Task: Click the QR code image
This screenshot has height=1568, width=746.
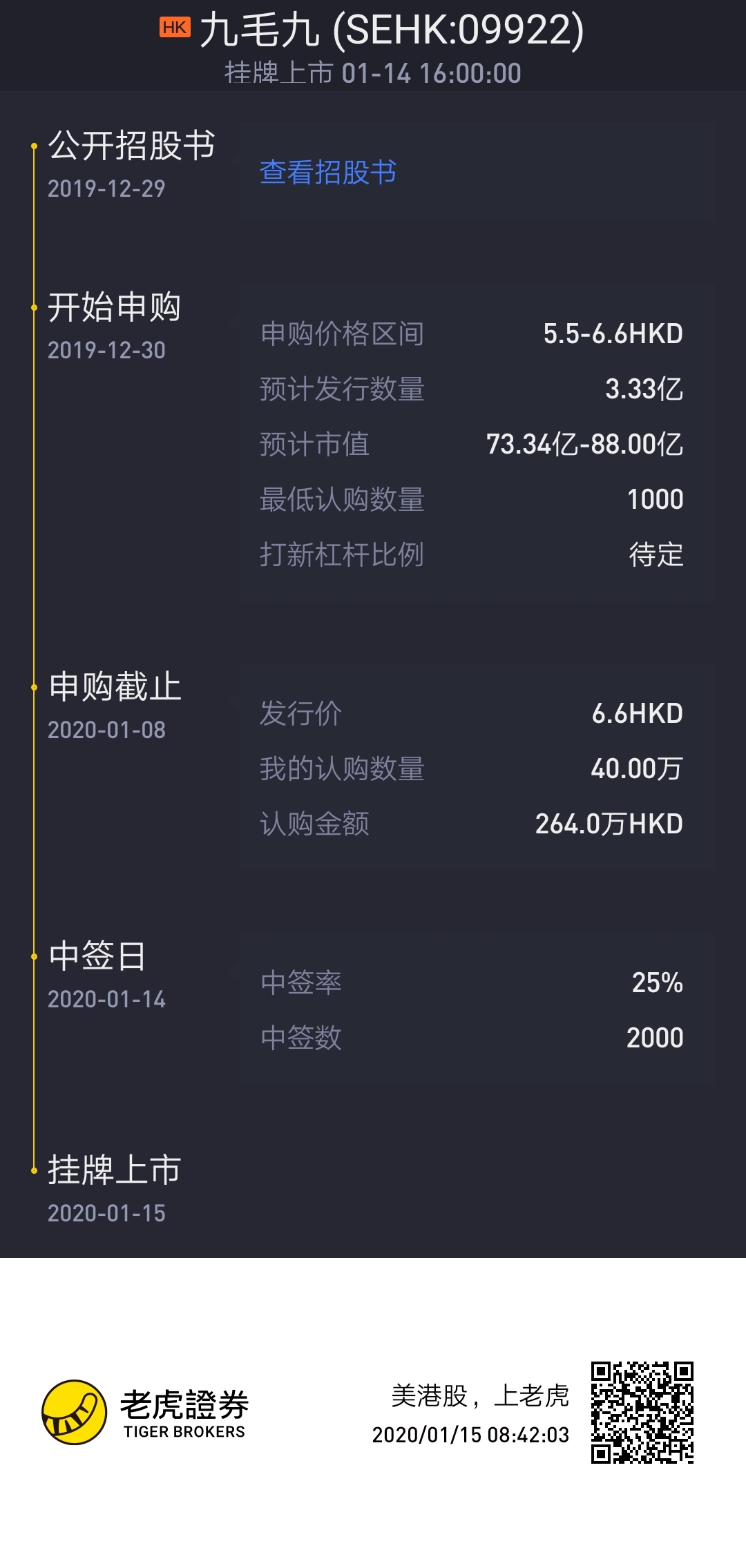Action: click(x=642, y=1412)
